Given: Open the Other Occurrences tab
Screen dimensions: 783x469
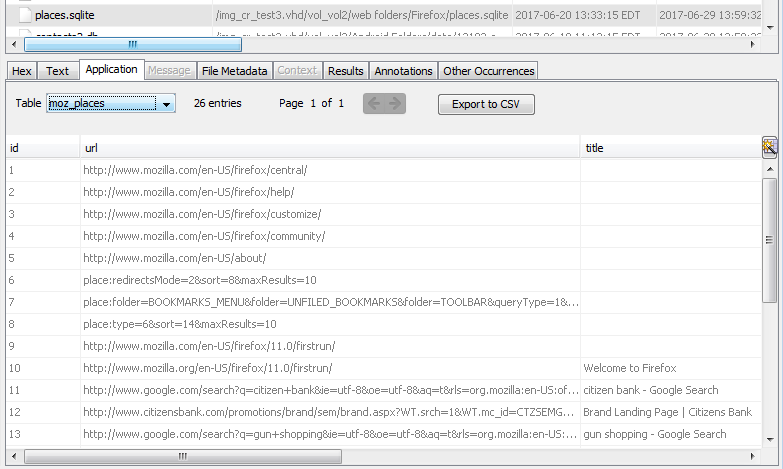Looking at the screenshot, I should [488, 71].
